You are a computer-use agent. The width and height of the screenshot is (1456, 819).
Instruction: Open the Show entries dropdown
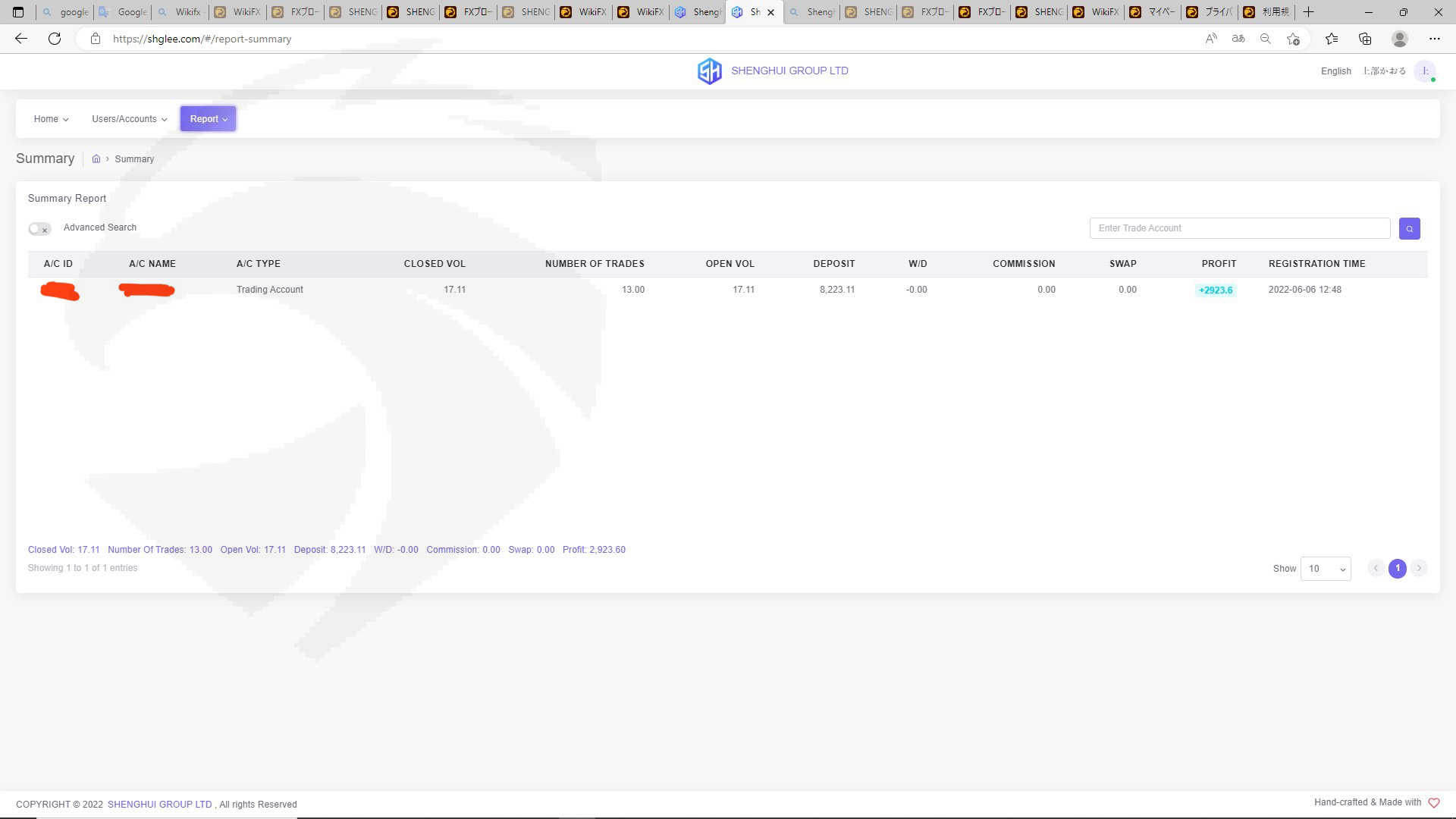(x=1325, y=569)
